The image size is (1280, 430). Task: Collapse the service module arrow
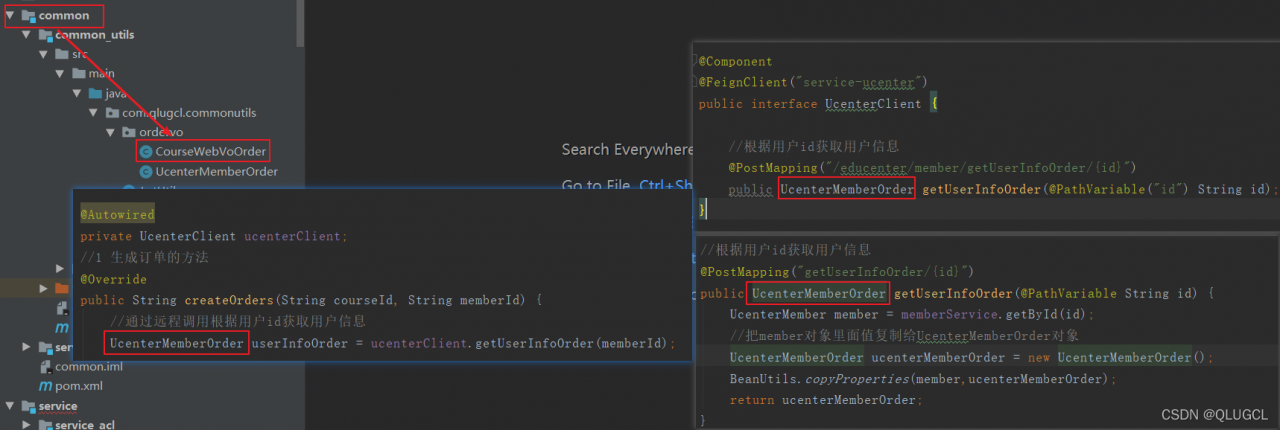[x=10, y=406]
